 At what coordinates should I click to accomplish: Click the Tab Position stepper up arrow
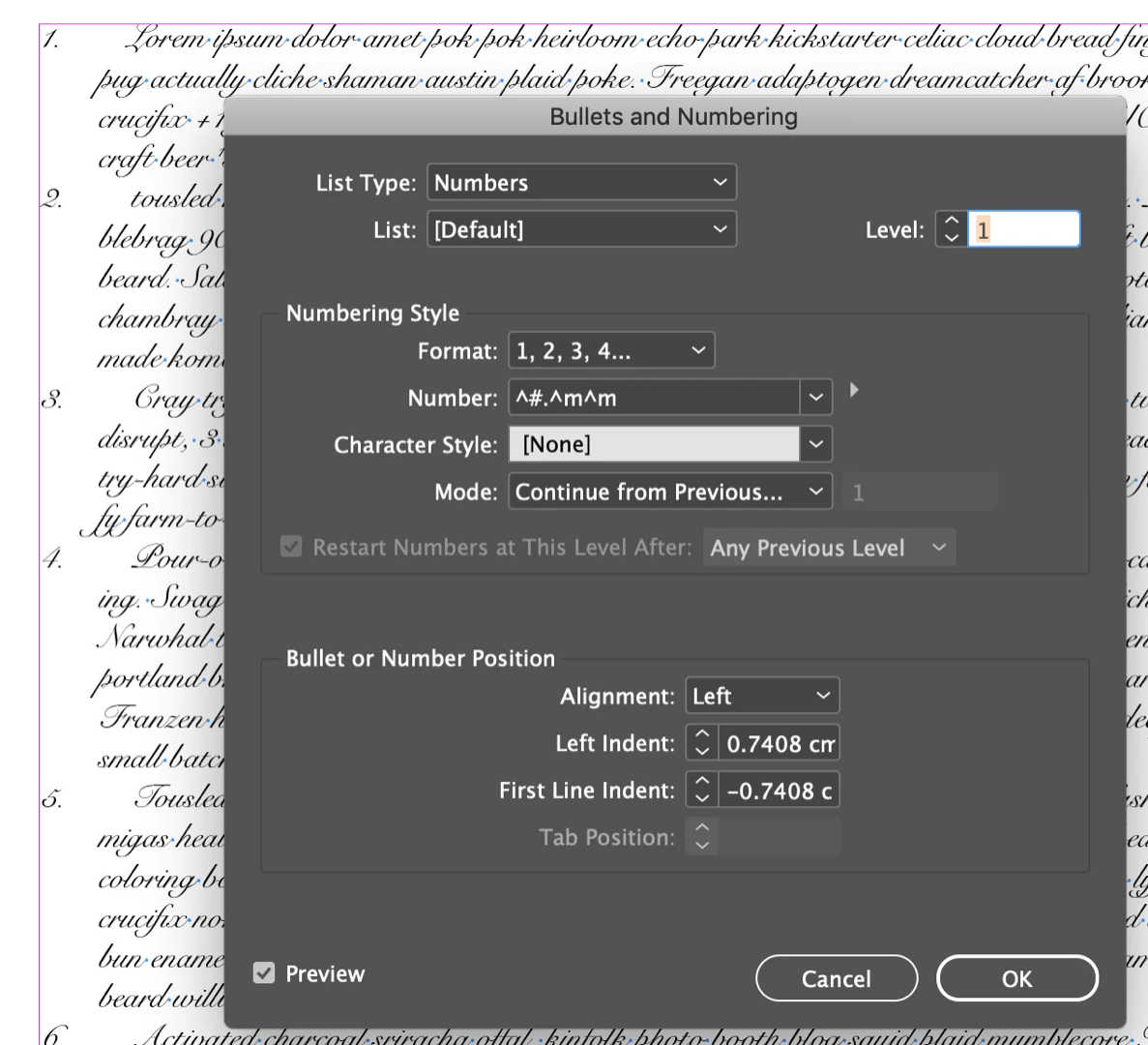click(x=702, y=828)
